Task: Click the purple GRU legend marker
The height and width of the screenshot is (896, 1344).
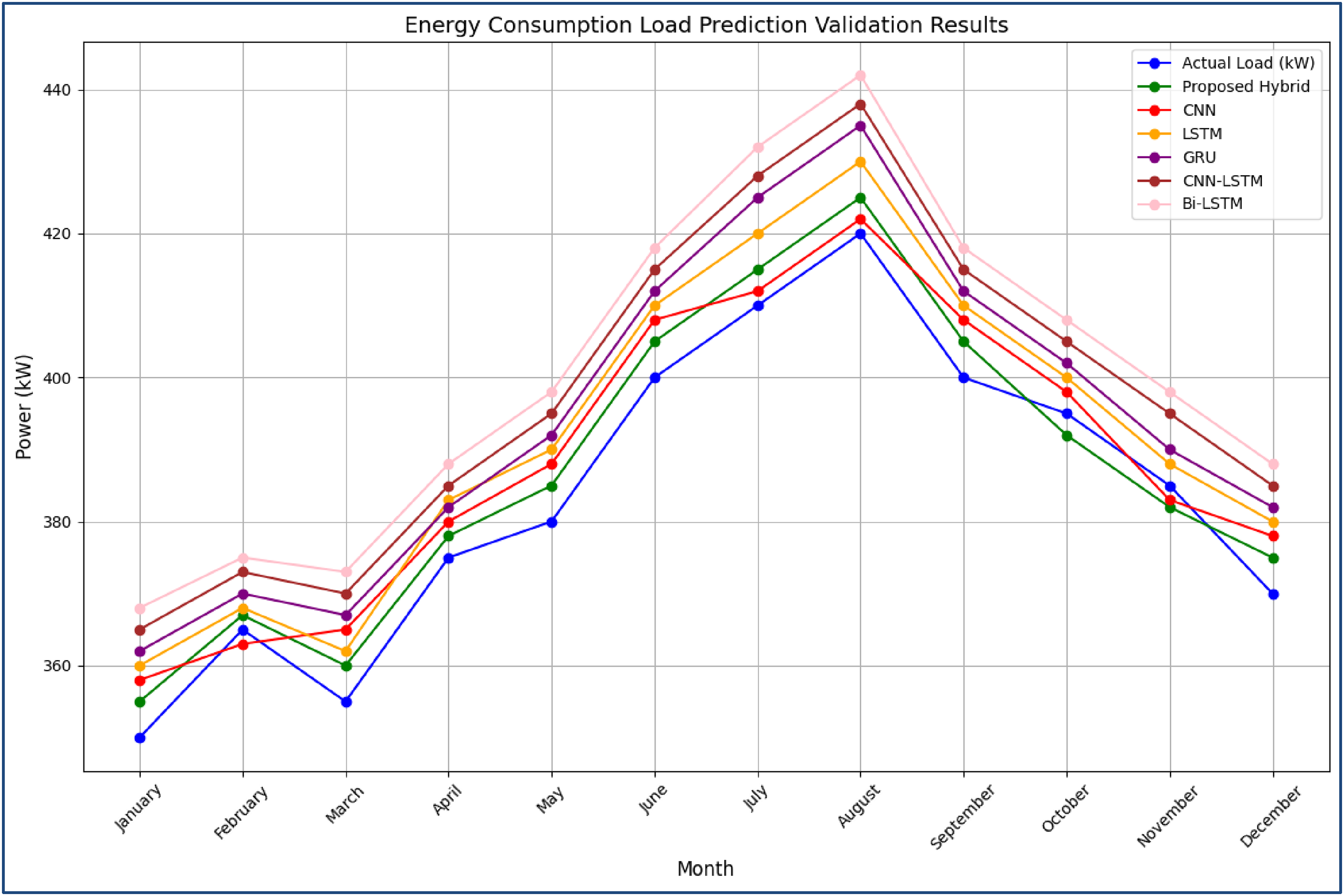Action: point(1154,157)
